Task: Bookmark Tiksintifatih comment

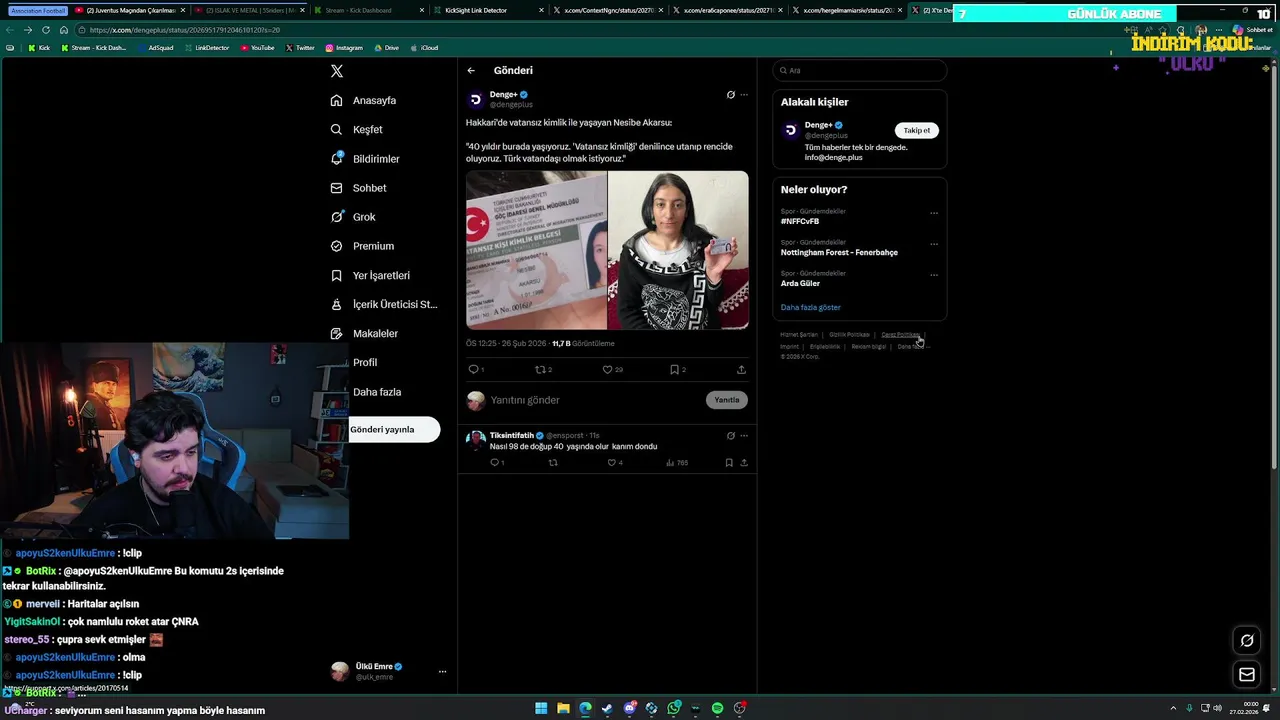Action: [729, 463]
